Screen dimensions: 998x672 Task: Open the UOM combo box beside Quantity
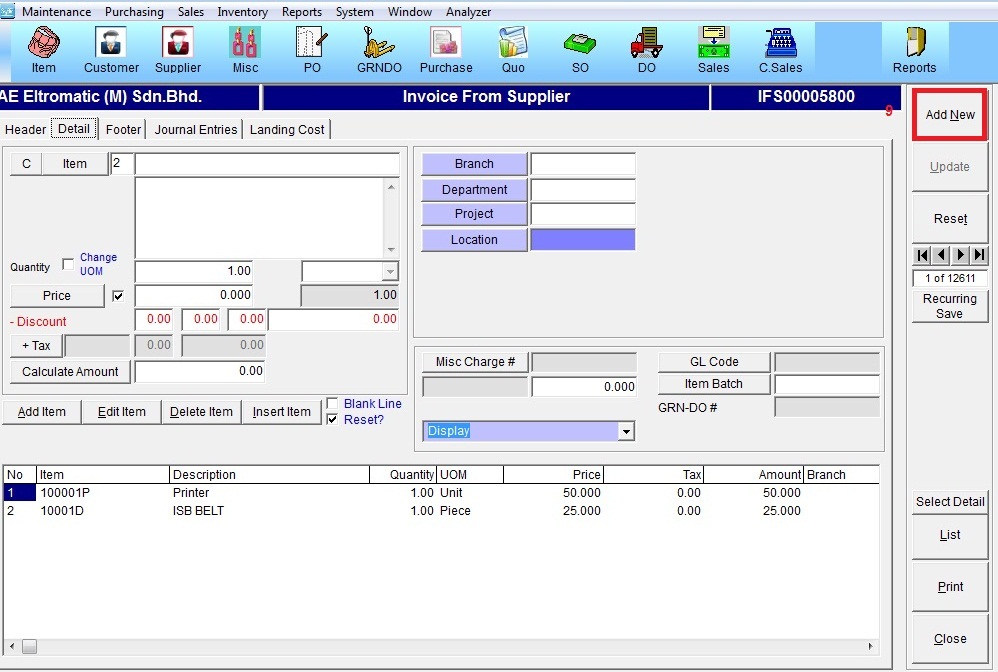click(389, 272)
